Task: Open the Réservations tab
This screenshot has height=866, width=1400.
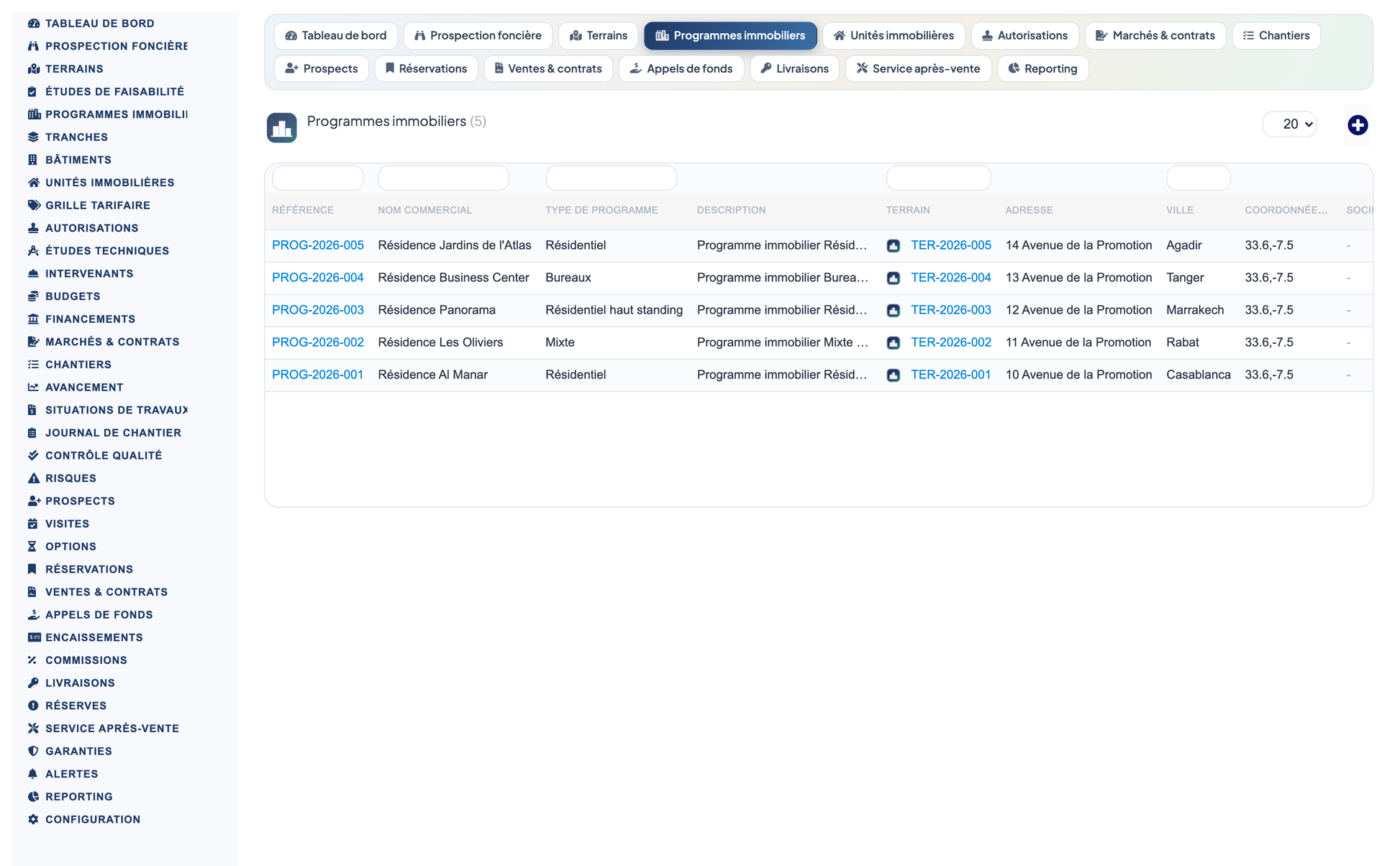Action: [x=426, y=68]
